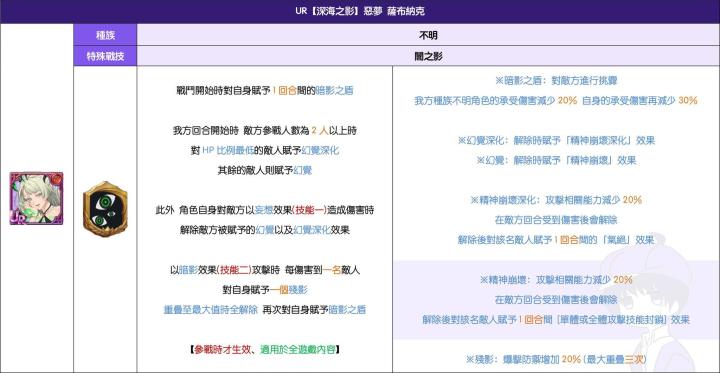Click note "※精神崩壞:攻擊相關能力減少 20%"
This screenshot has width=720, height=373.
click(x=556, y=280)
